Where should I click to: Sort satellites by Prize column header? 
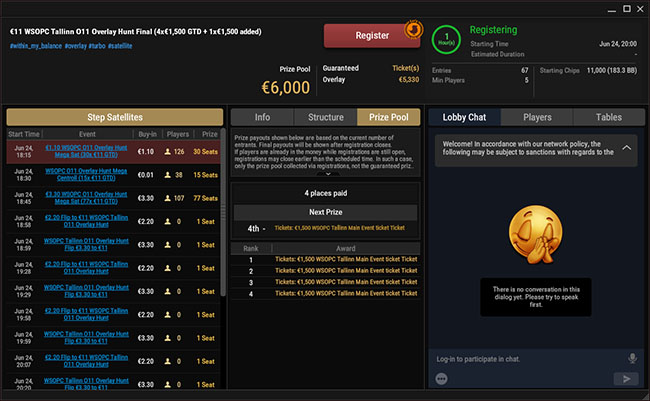click(x=209, y=134)
